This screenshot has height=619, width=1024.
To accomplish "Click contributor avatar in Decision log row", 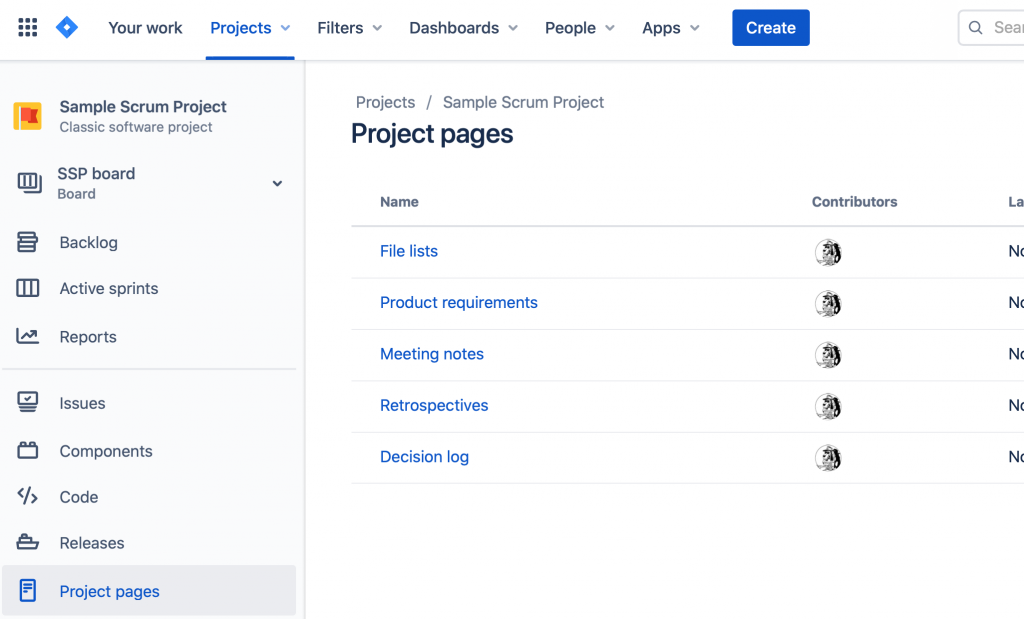I will [828, 458].
